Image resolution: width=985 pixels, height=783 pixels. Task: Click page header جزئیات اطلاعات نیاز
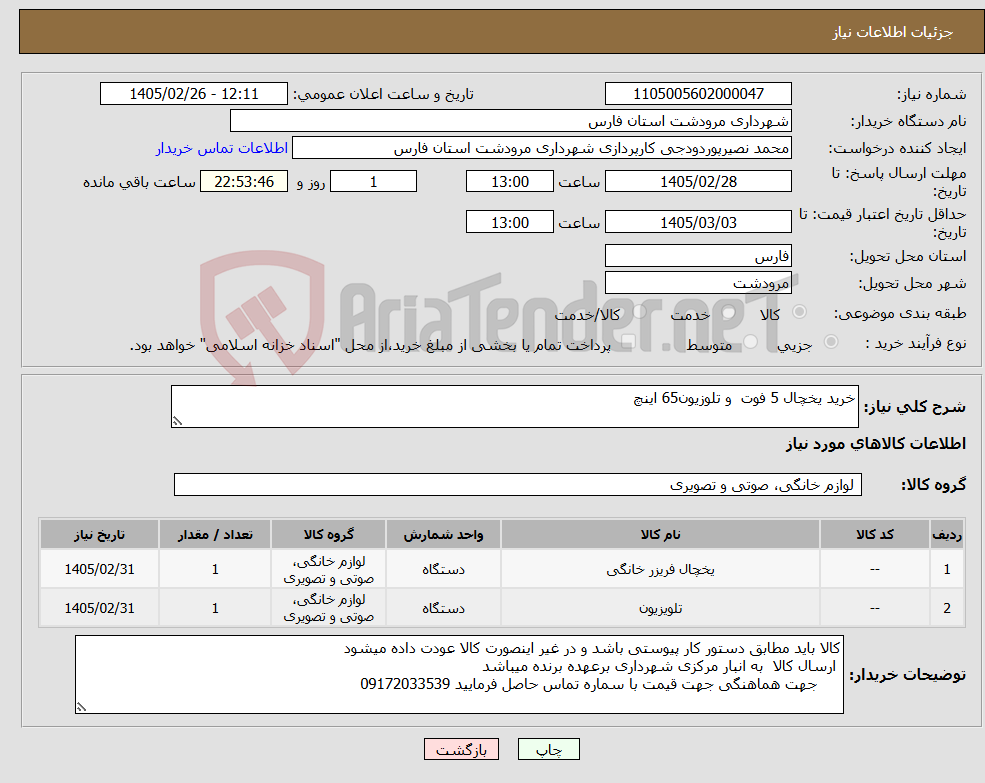[x=892, y=32]
